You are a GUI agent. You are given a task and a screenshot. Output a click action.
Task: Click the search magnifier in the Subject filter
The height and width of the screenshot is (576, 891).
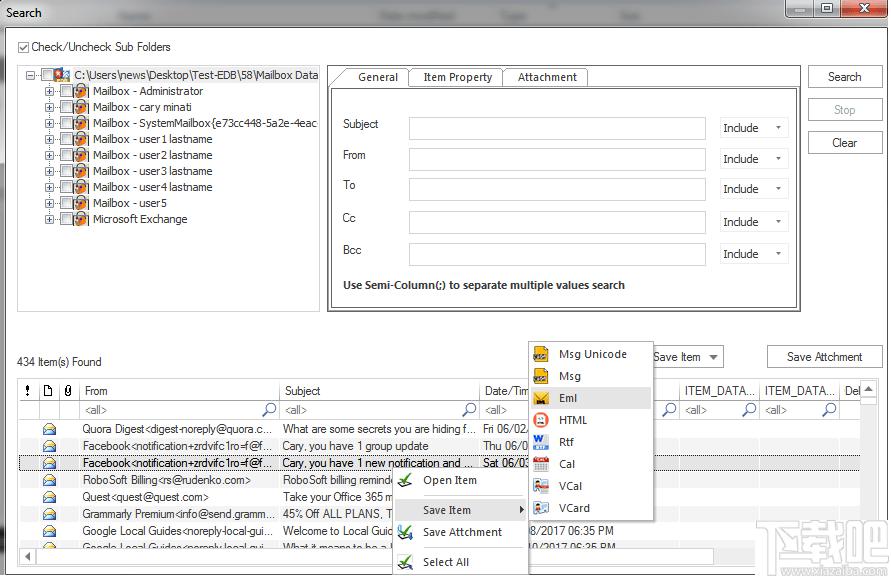point(469,410)
